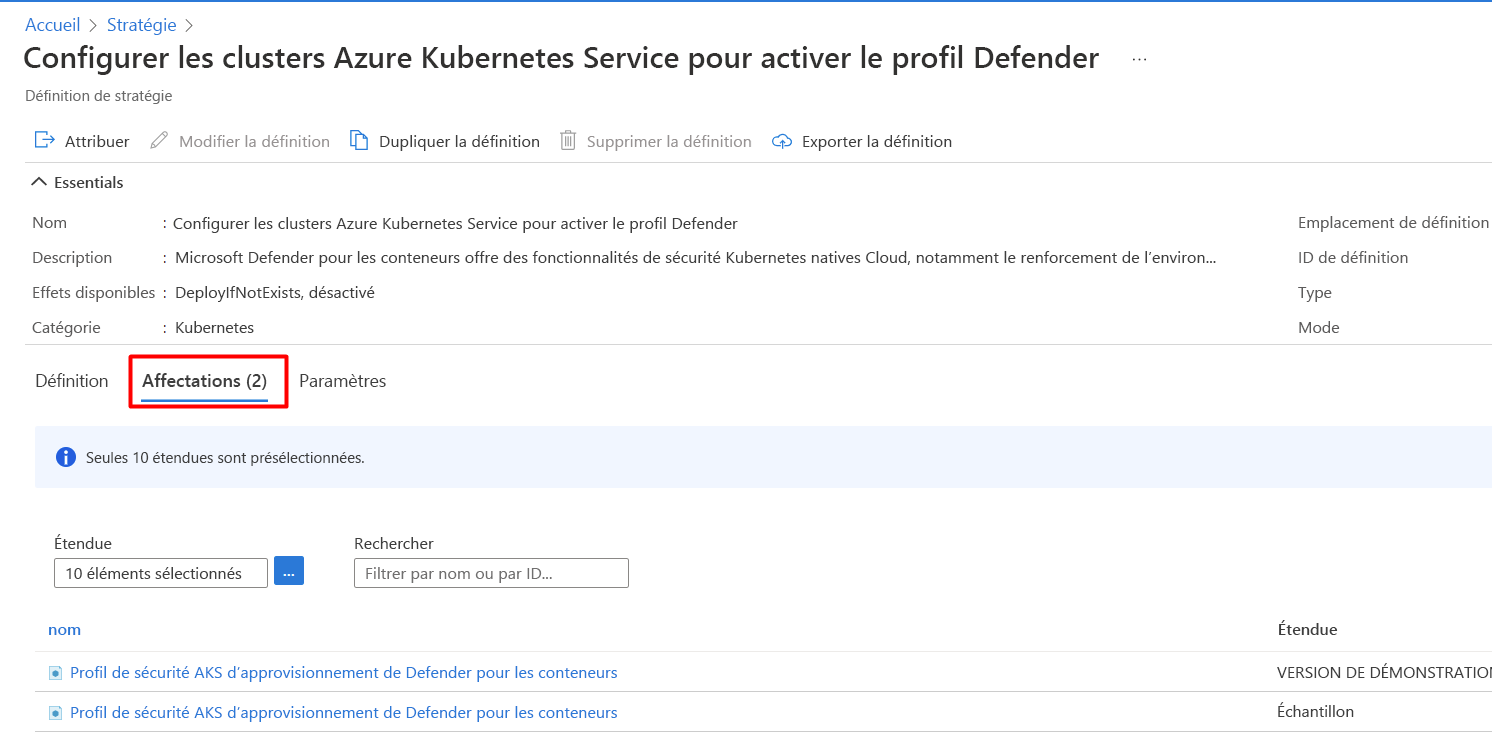Open the assignment link in the VERSION DE DÉMONSTRATION row
The height and width of the screenshot is (747, 1492).
[x=344, y=673]
